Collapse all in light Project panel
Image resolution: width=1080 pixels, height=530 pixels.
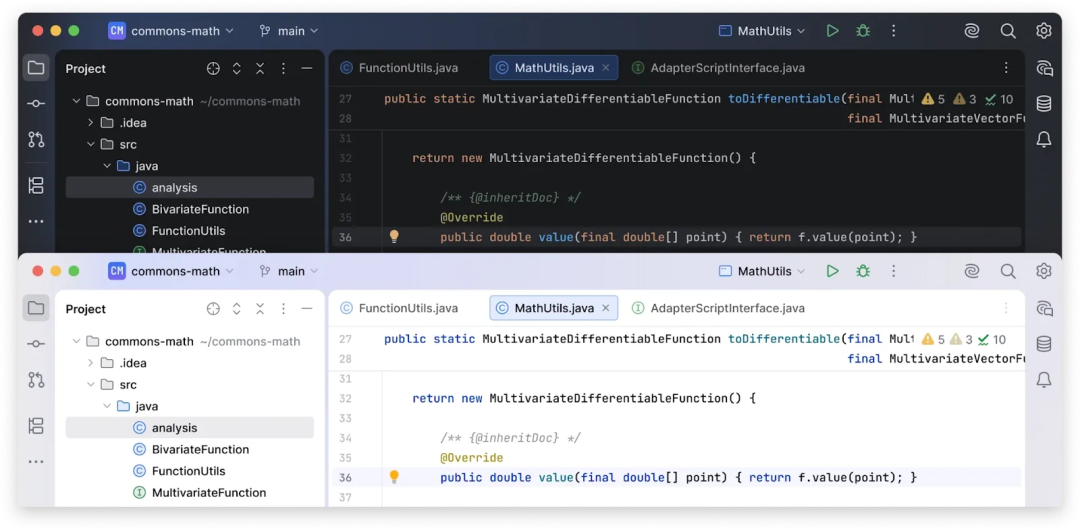click(260, 309)
